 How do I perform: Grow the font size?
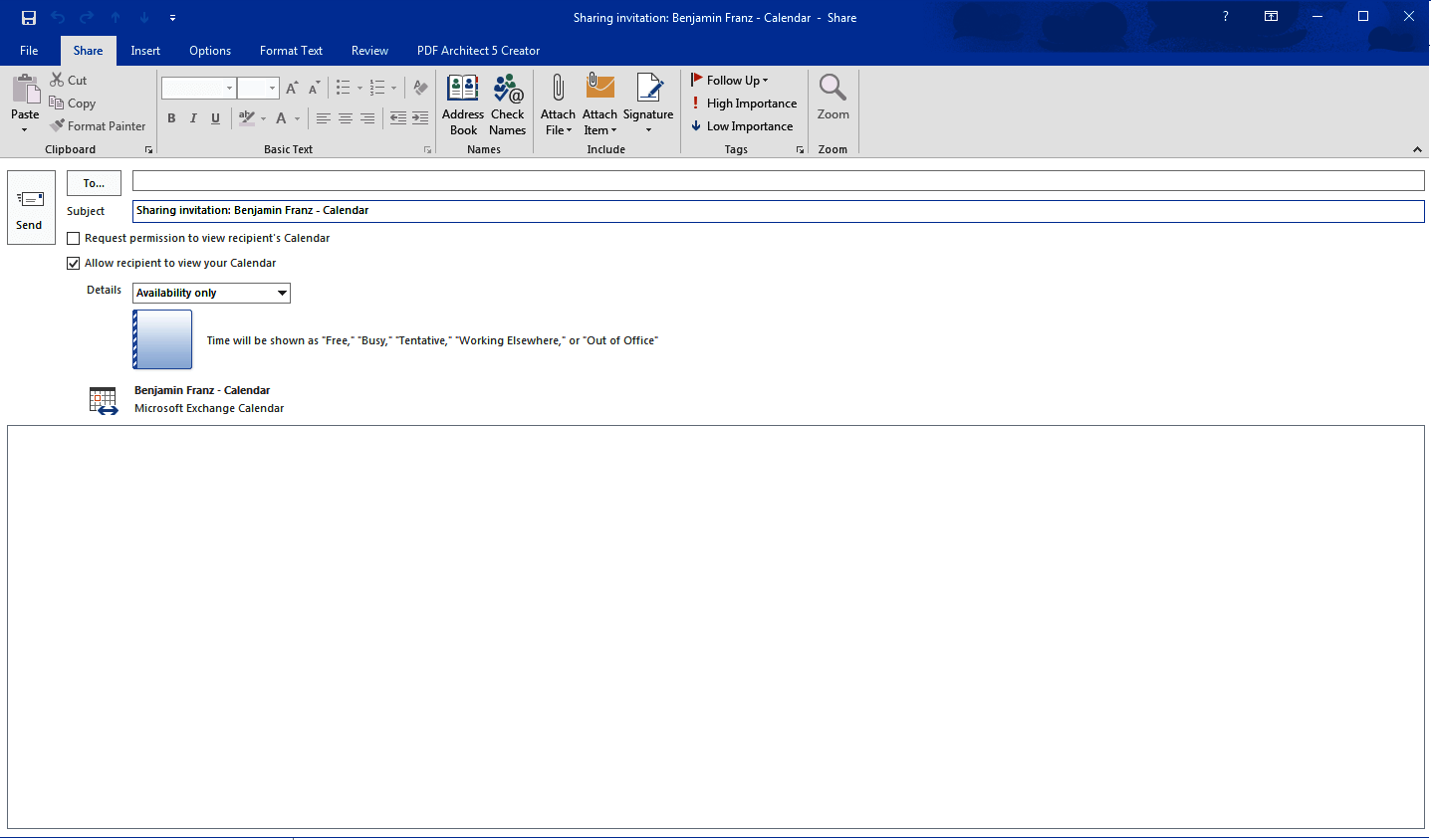[292, 88]
